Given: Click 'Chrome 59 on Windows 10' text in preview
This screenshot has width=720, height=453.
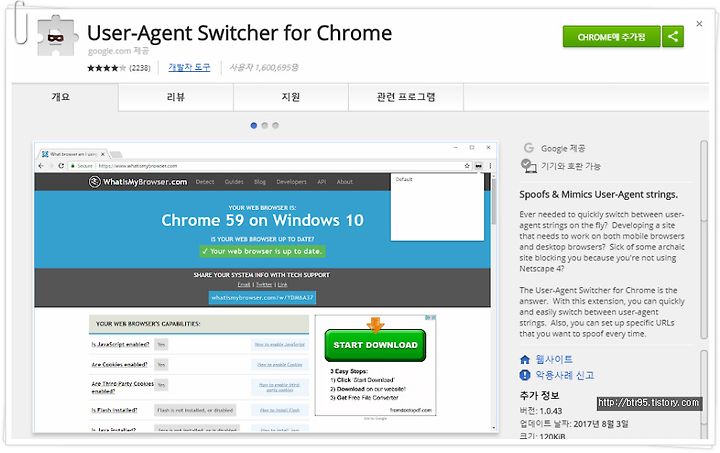Looking at the screenshot, I should pyautogui.click(x=262, y=220).
